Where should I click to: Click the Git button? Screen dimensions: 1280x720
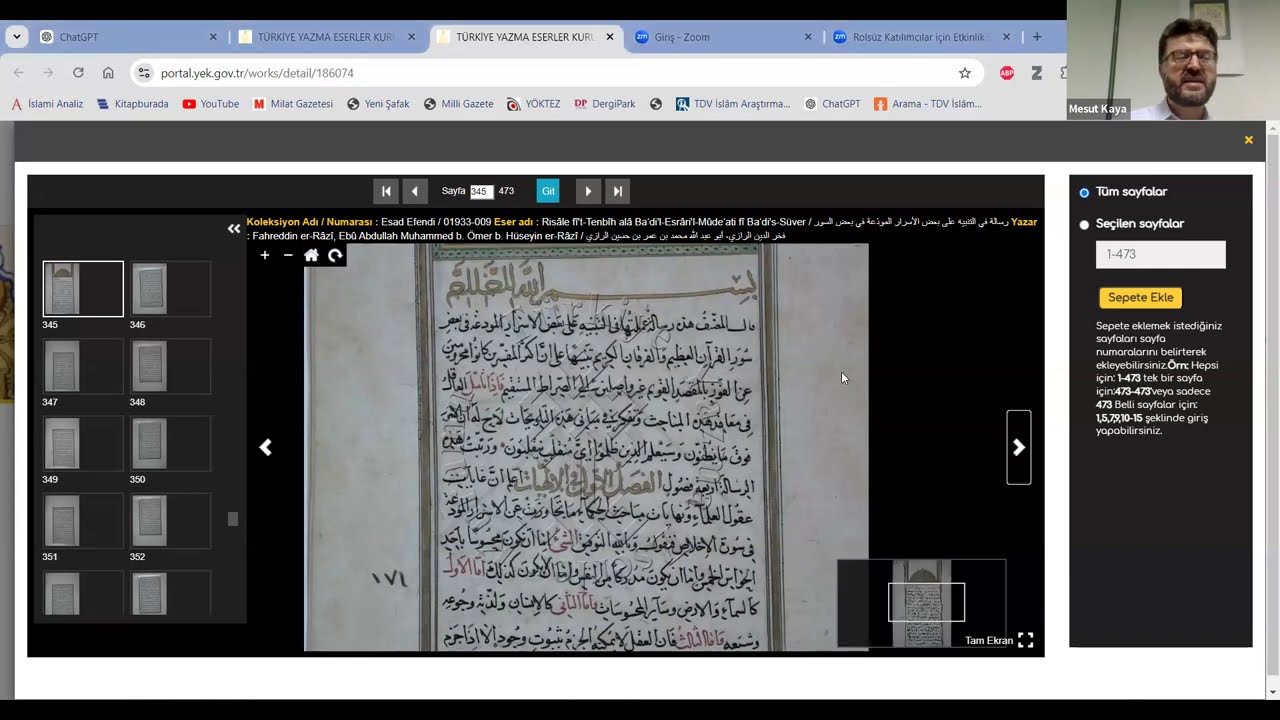[548, 191]
